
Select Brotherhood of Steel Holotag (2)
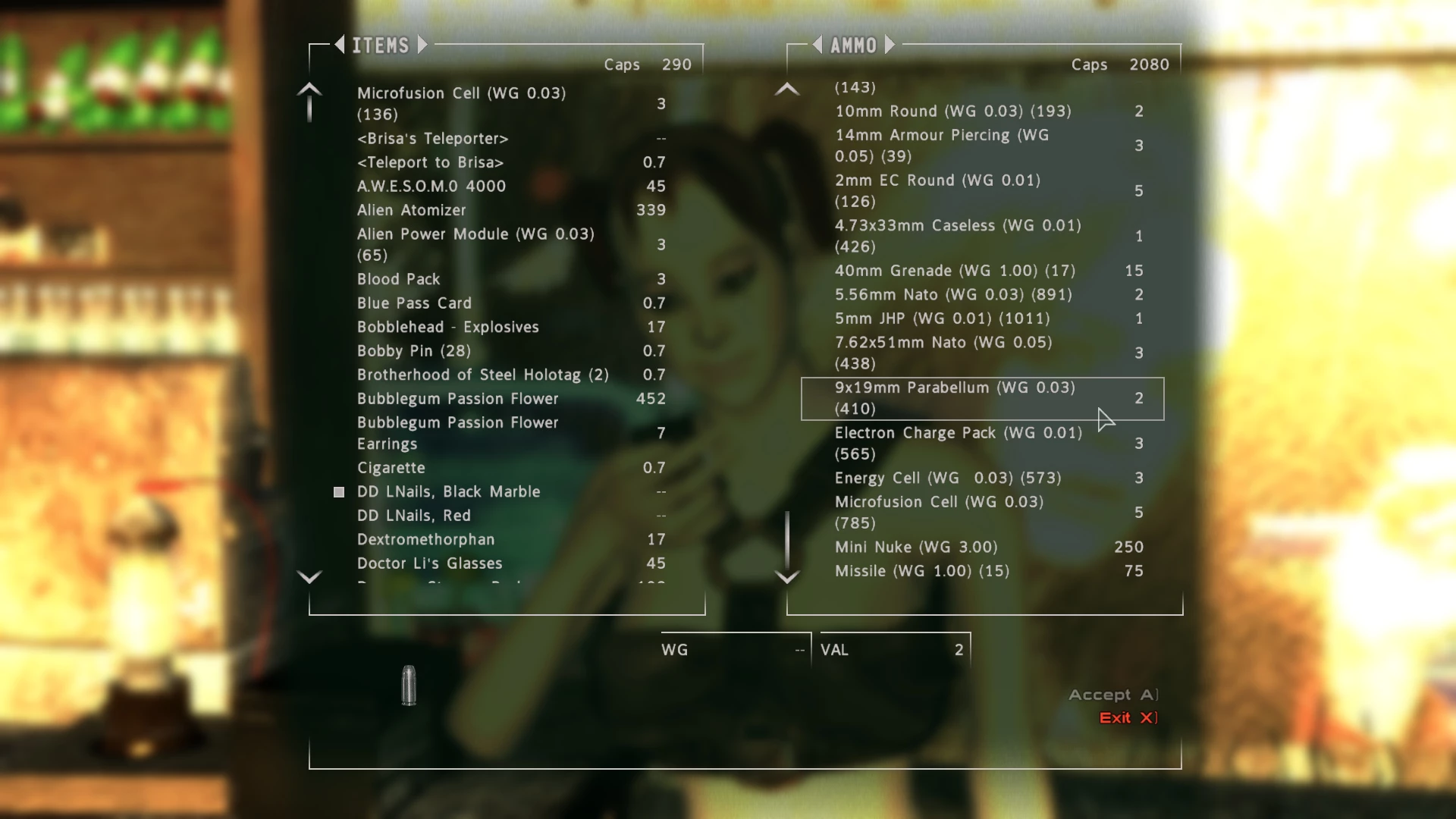512,375
